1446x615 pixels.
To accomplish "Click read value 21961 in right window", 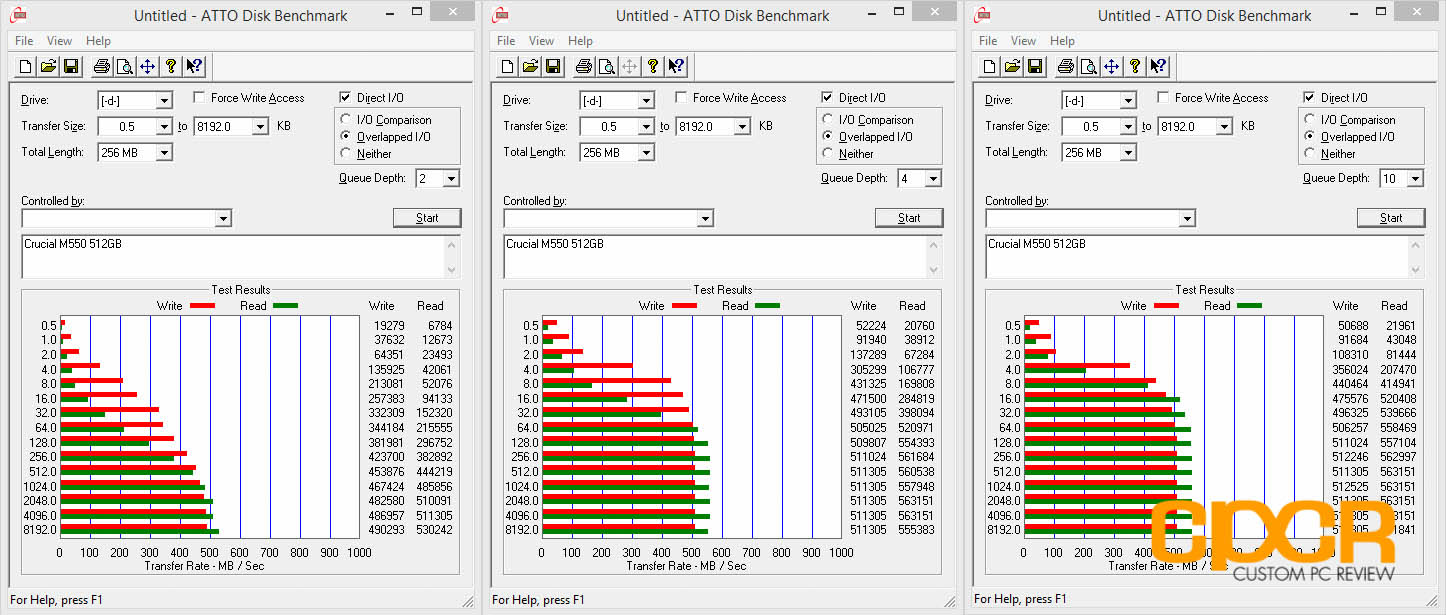I will [1401, 326].
